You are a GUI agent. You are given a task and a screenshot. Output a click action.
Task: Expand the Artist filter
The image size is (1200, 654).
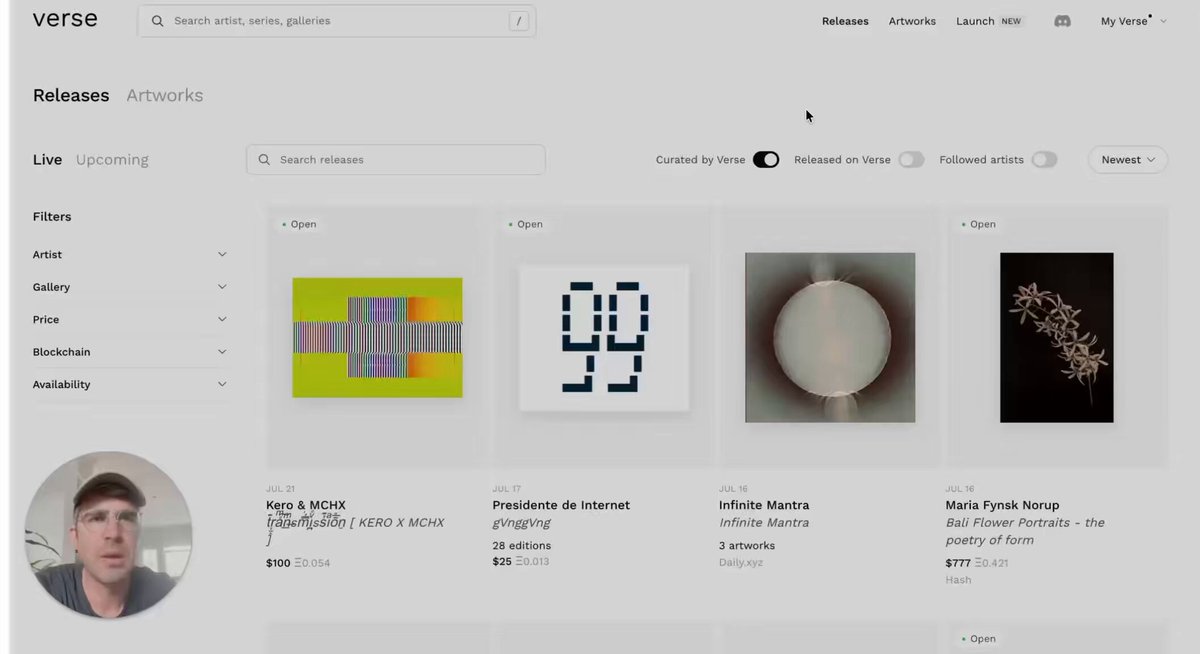(x=130, y=255)
